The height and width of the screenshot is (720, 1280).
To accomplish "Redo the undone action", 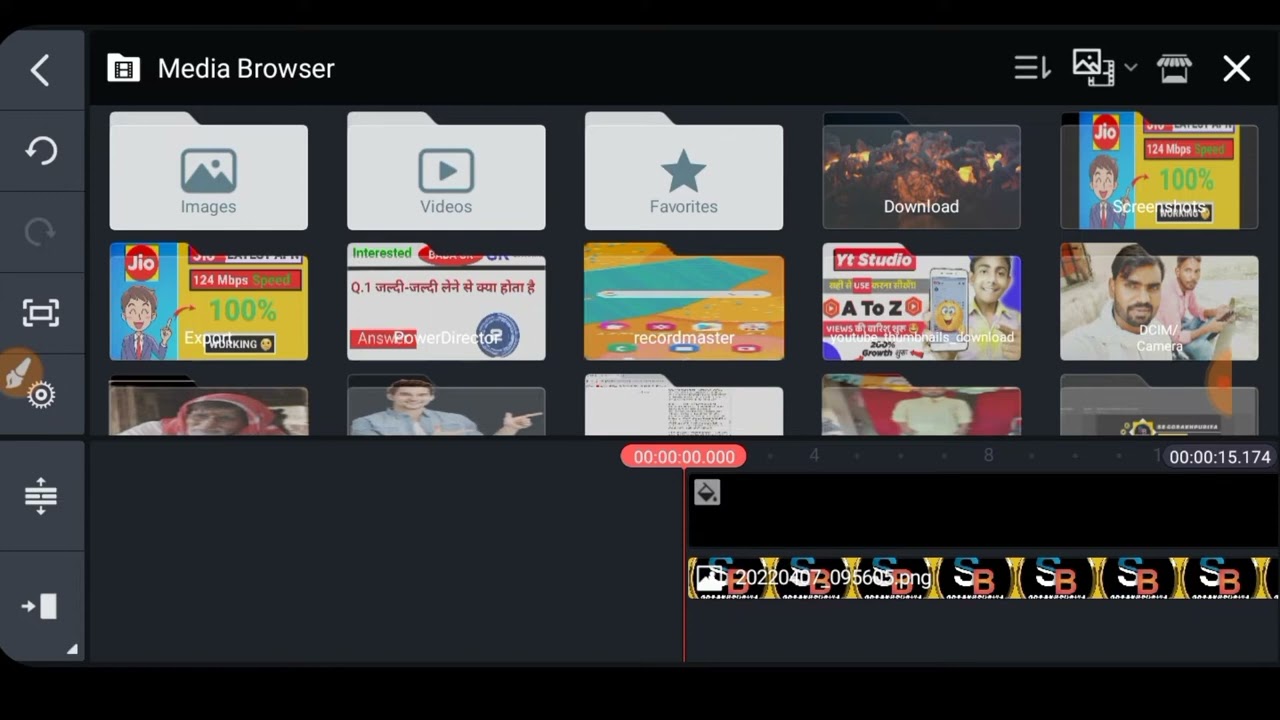I will click(x=40, y=232).
